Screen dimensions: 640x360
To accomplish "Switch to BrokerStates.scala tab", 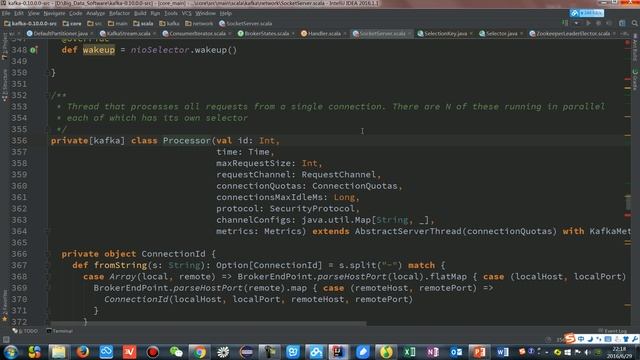I will click(266, 33).
